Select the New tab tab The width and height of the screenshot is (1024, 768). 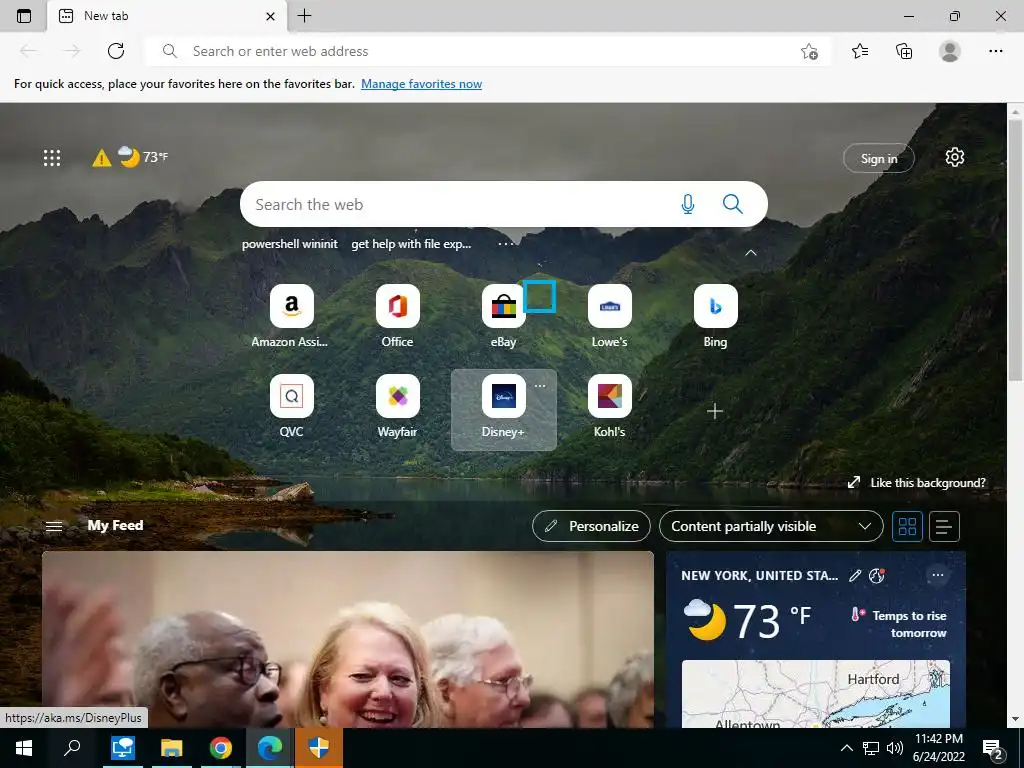[167, 16]
